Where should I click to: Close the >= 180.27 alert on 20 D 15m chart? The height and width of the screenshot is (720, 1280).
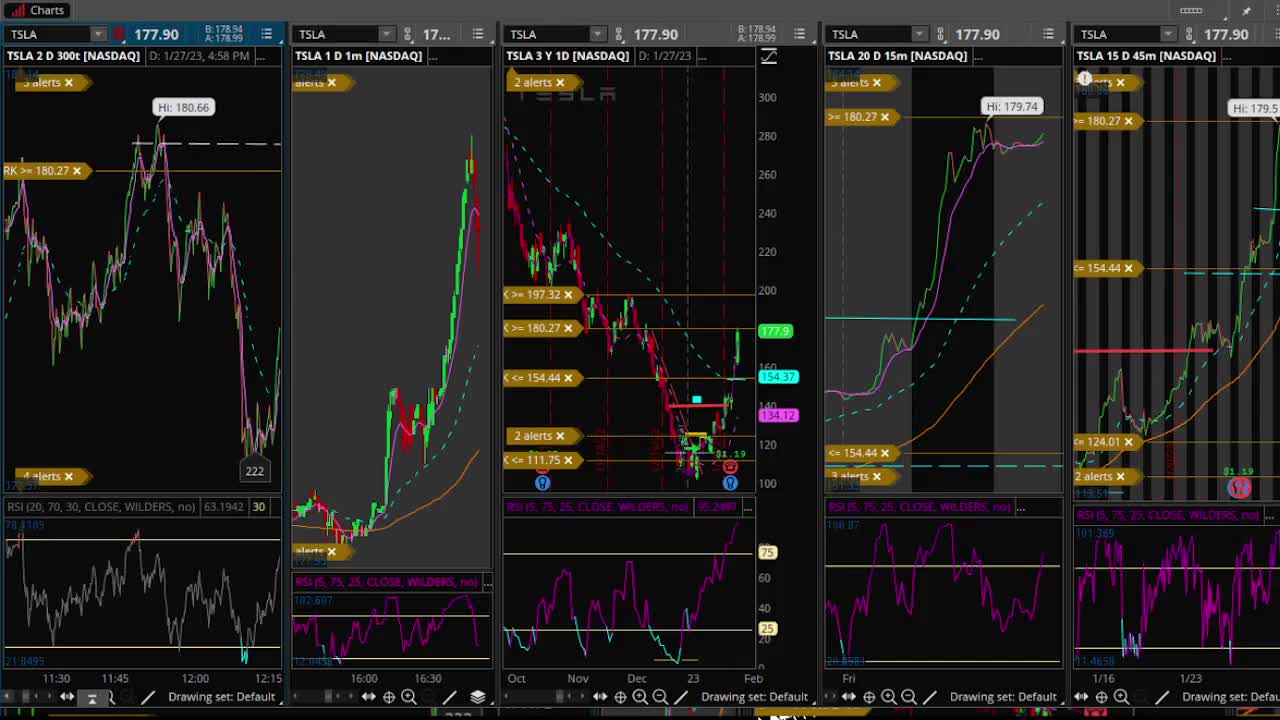(x=884, y=117)
